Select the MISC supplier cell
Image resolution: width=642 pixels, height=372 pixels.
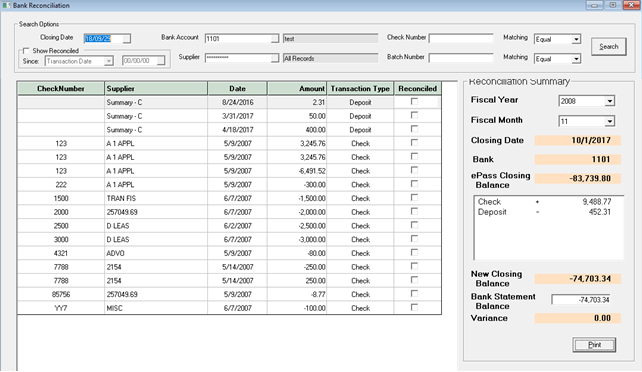[156, 308]
